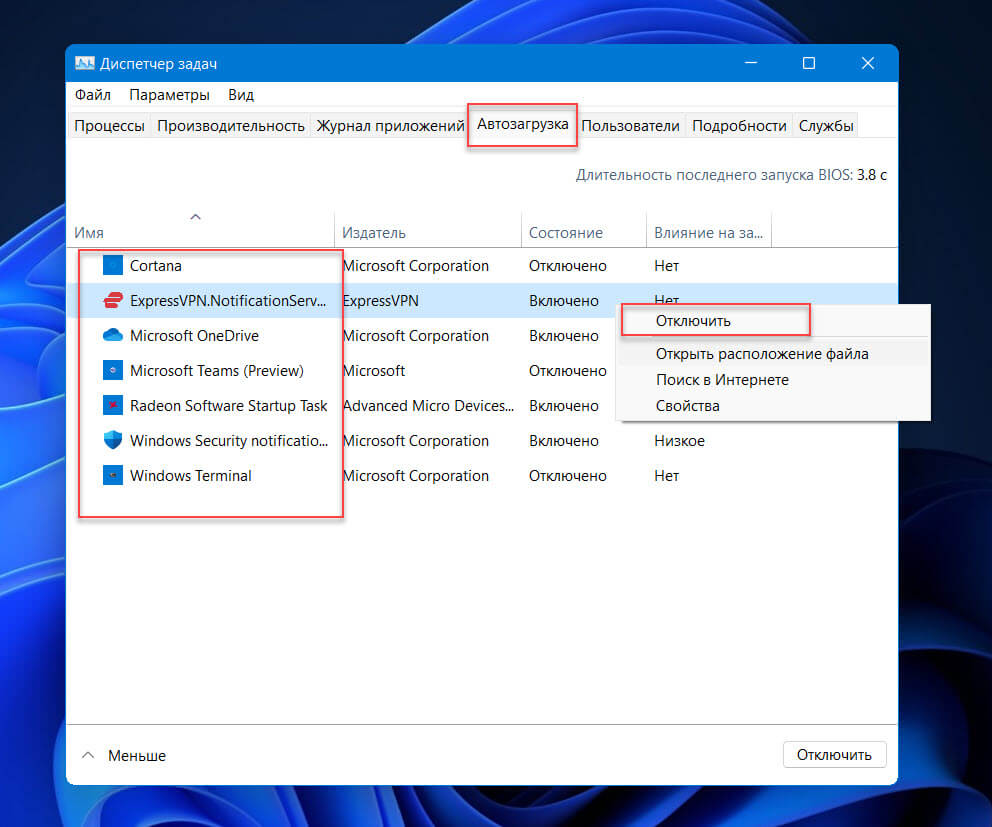
Task: Click Включено status in Windows Security row
Action: click(x=564, y=440)
